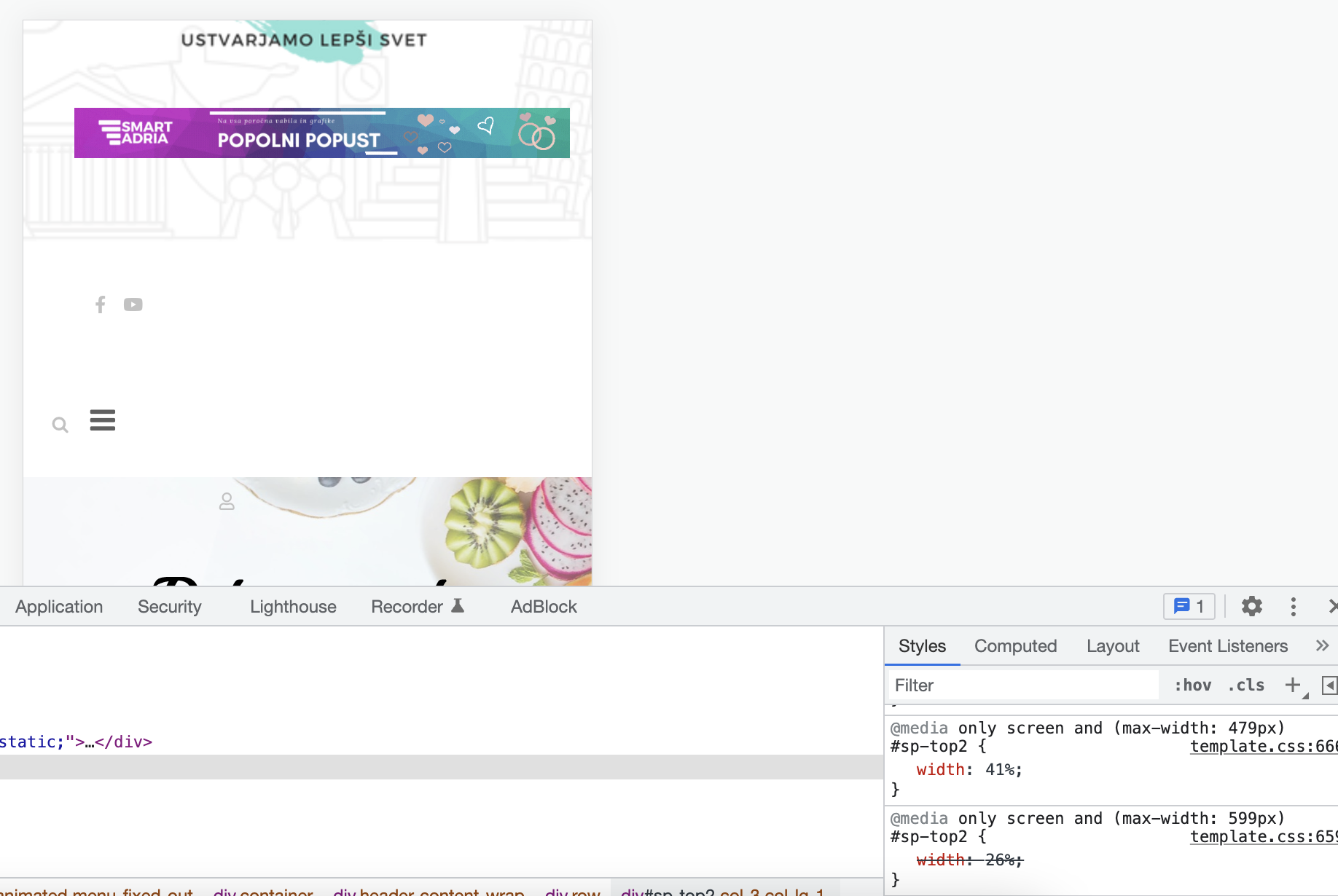Click the Facebook icon on the page

100,304
